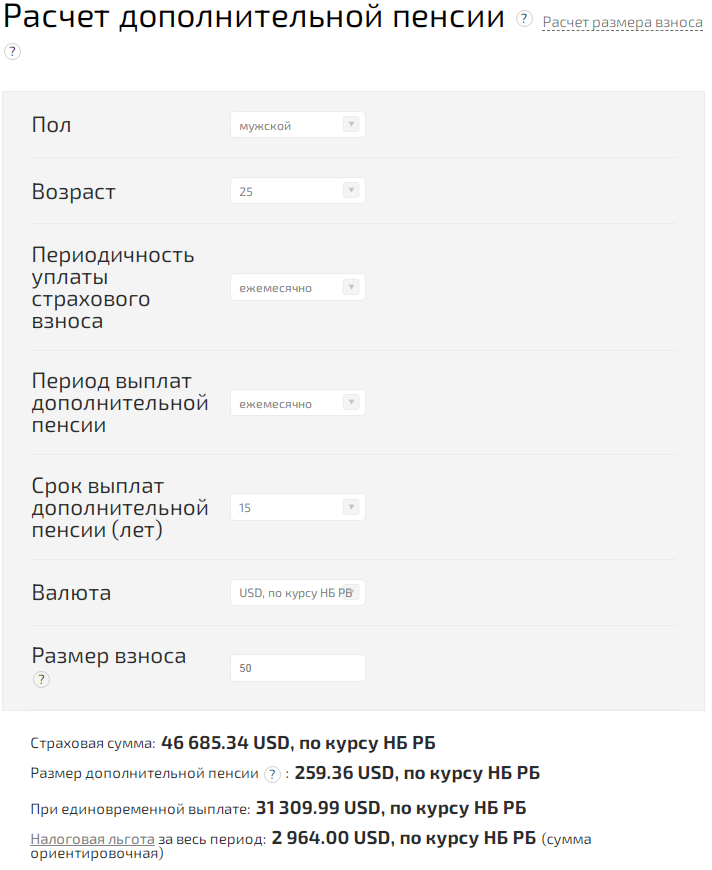Open Периодичность уплаты страхового взноса dropdown

[x=297, y=287]
